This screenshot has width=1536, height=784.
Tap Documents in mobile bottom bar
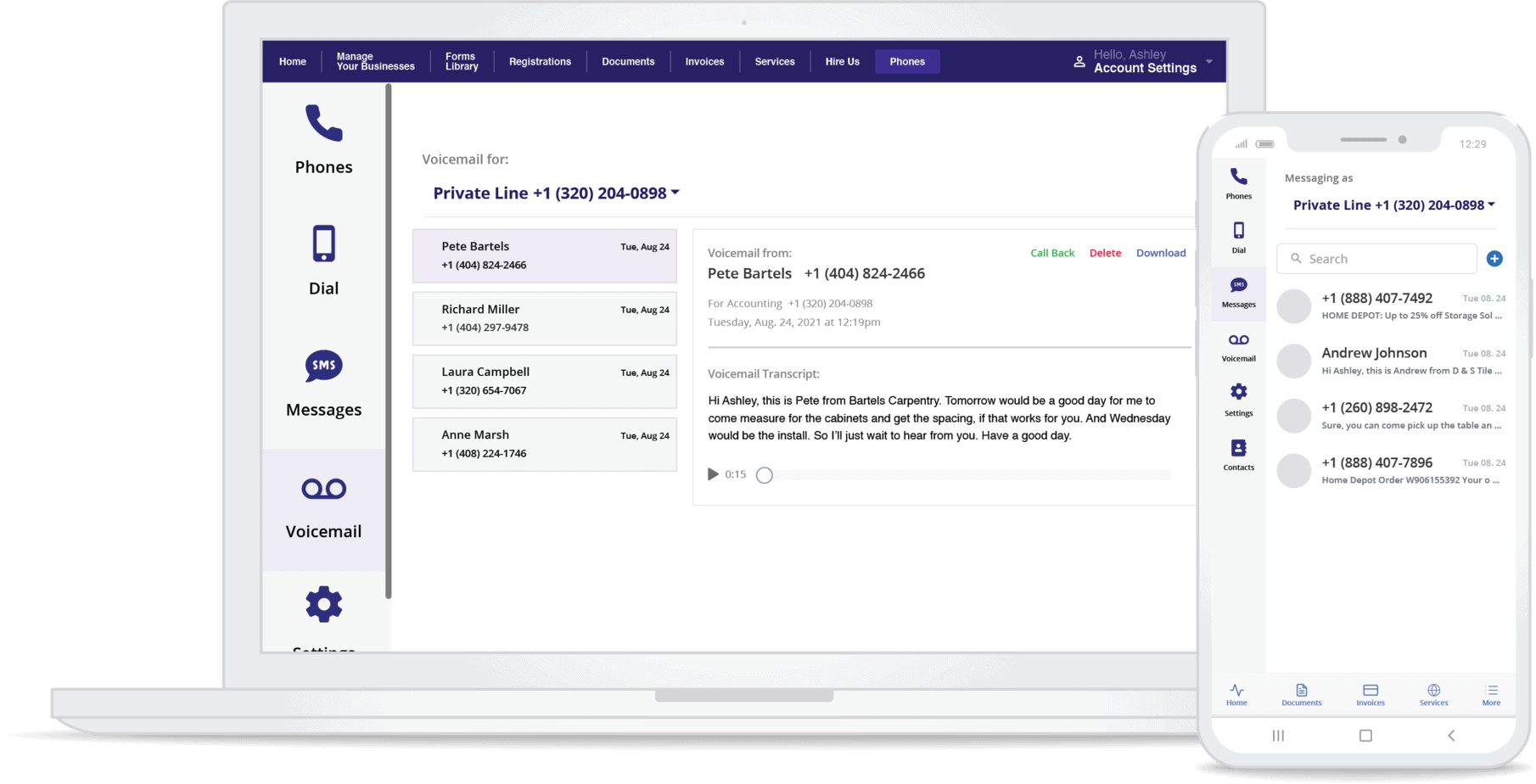pyautogui.click(x=1302, y=695)
